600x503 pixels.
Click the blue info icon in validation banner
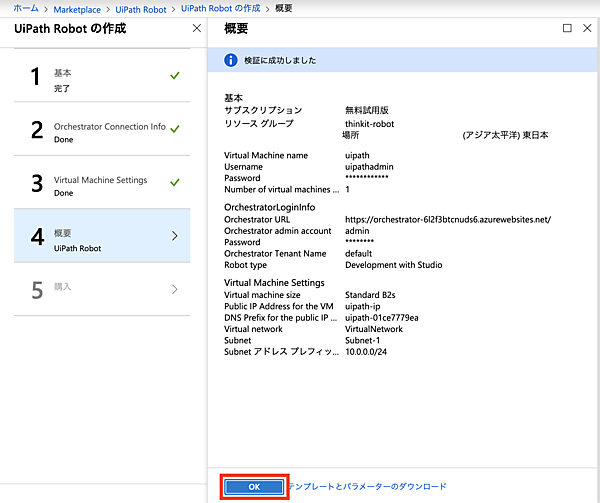[x=231, y=60]
